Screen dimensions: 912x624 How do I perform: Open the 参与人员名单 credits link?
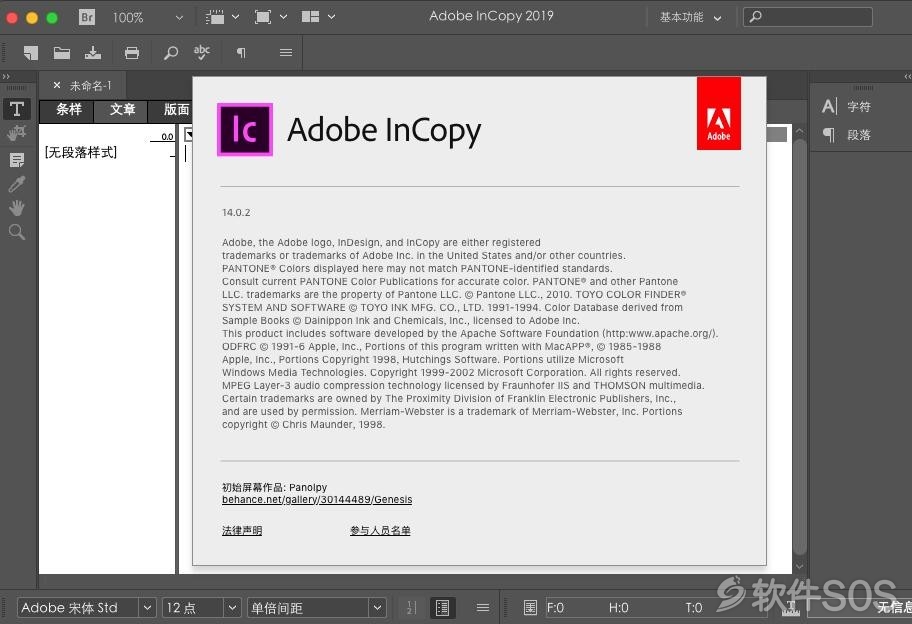point(380,530)
